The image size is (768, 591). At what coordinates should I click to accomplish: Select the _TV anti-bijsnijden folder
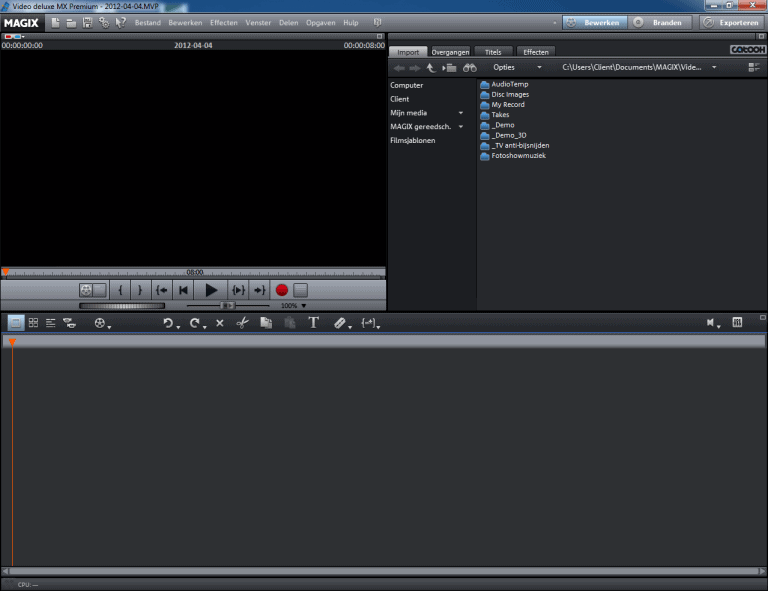[x=515, y=145]
